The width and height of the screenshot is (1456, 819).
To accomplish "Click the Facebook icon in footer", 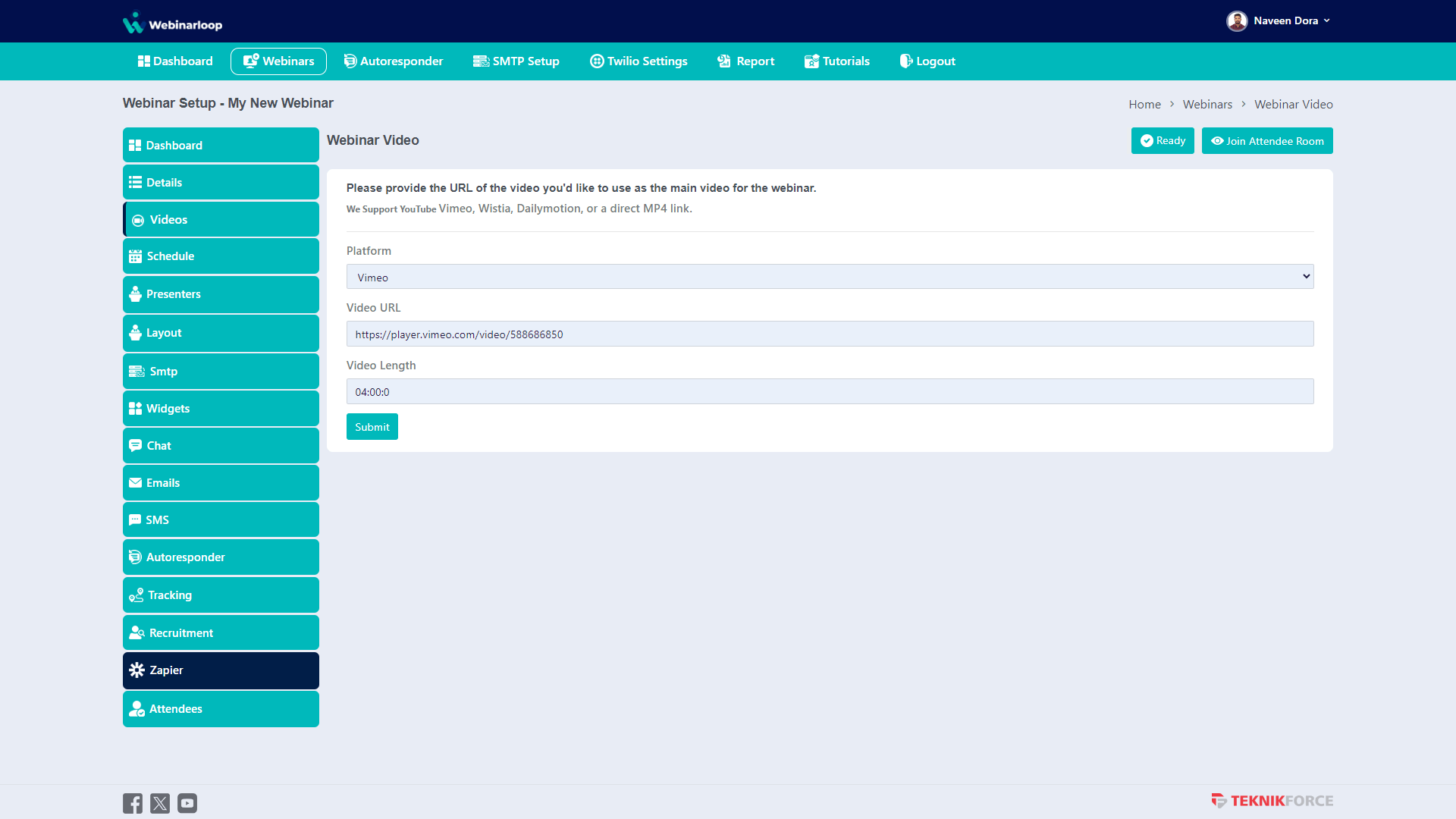I will click(133, 803).
